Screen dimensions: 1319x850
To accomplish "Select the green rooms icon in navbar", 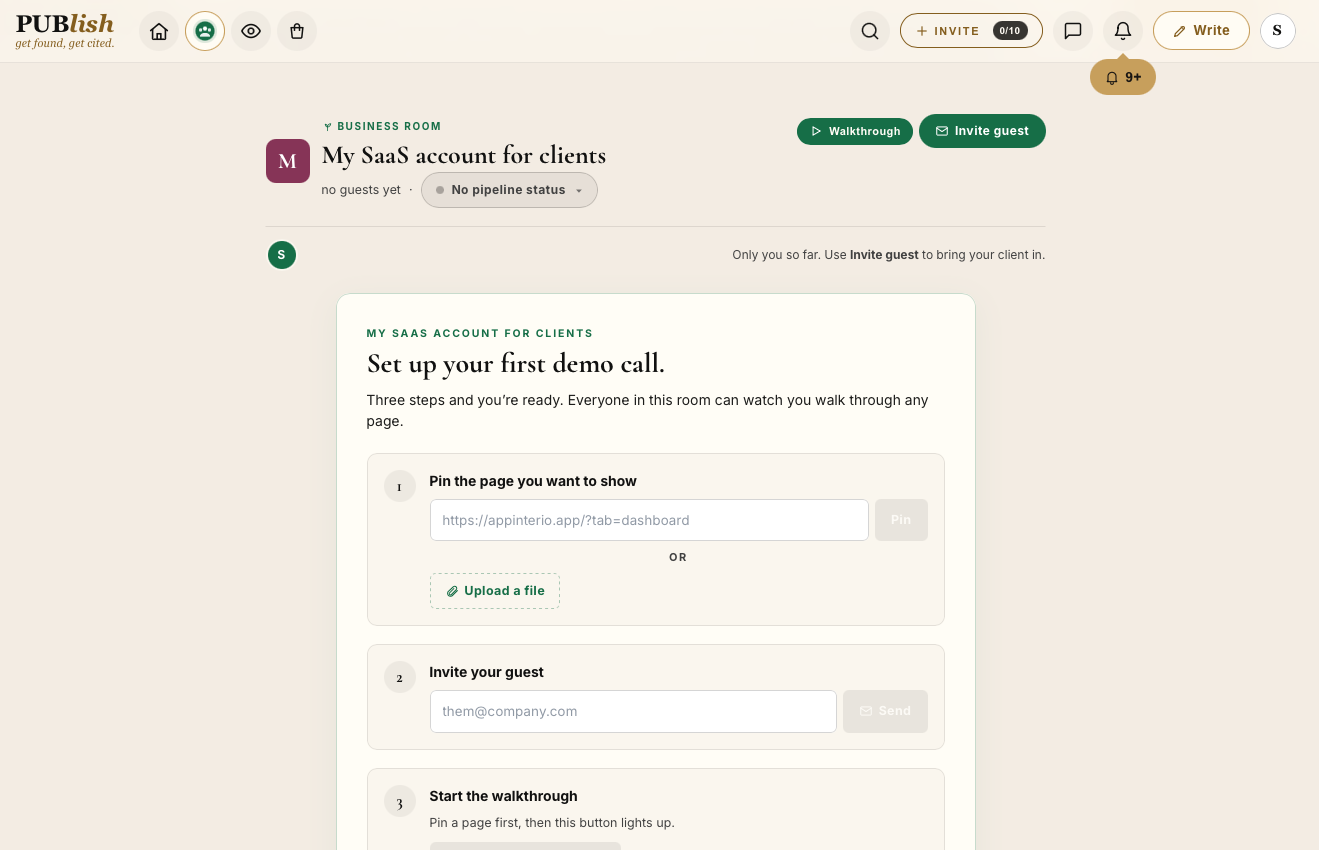I will pos(205,31).
